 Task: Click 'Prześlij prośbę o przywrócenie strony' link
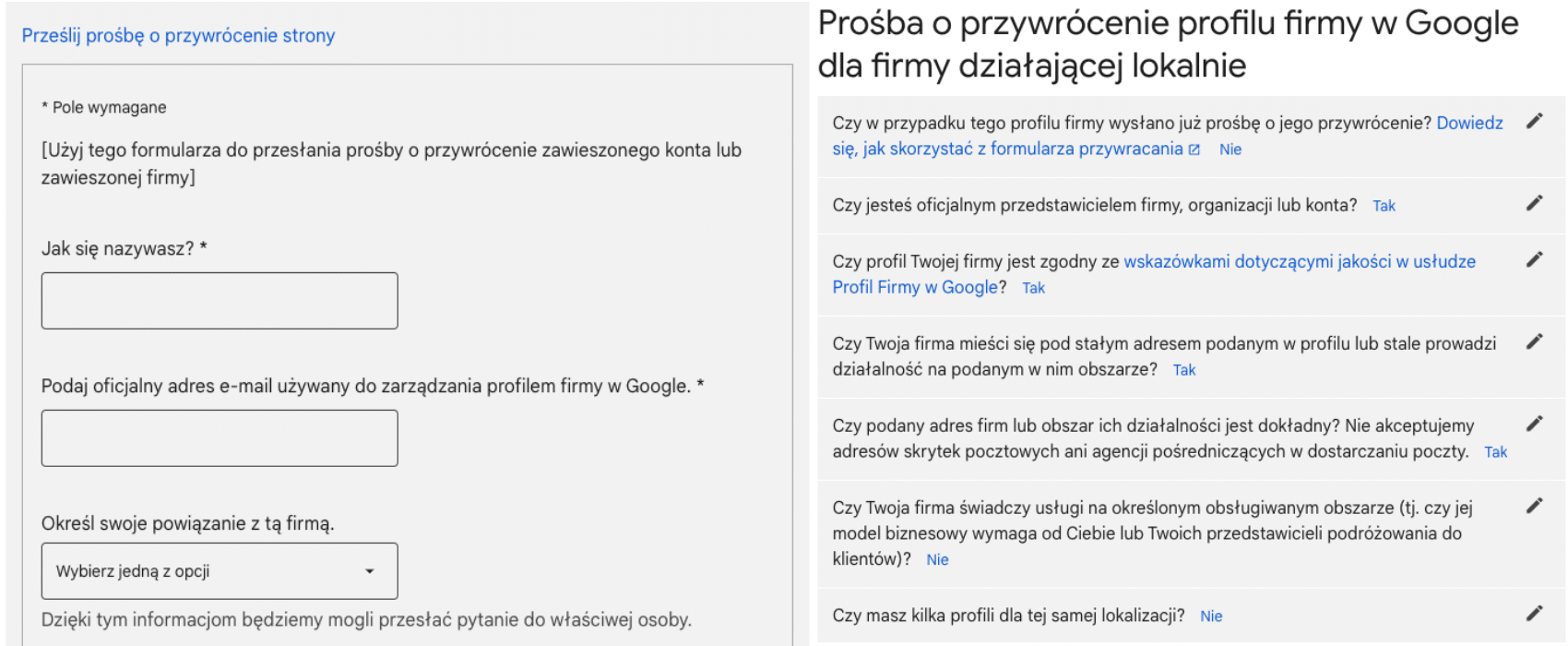pos(178,36)
